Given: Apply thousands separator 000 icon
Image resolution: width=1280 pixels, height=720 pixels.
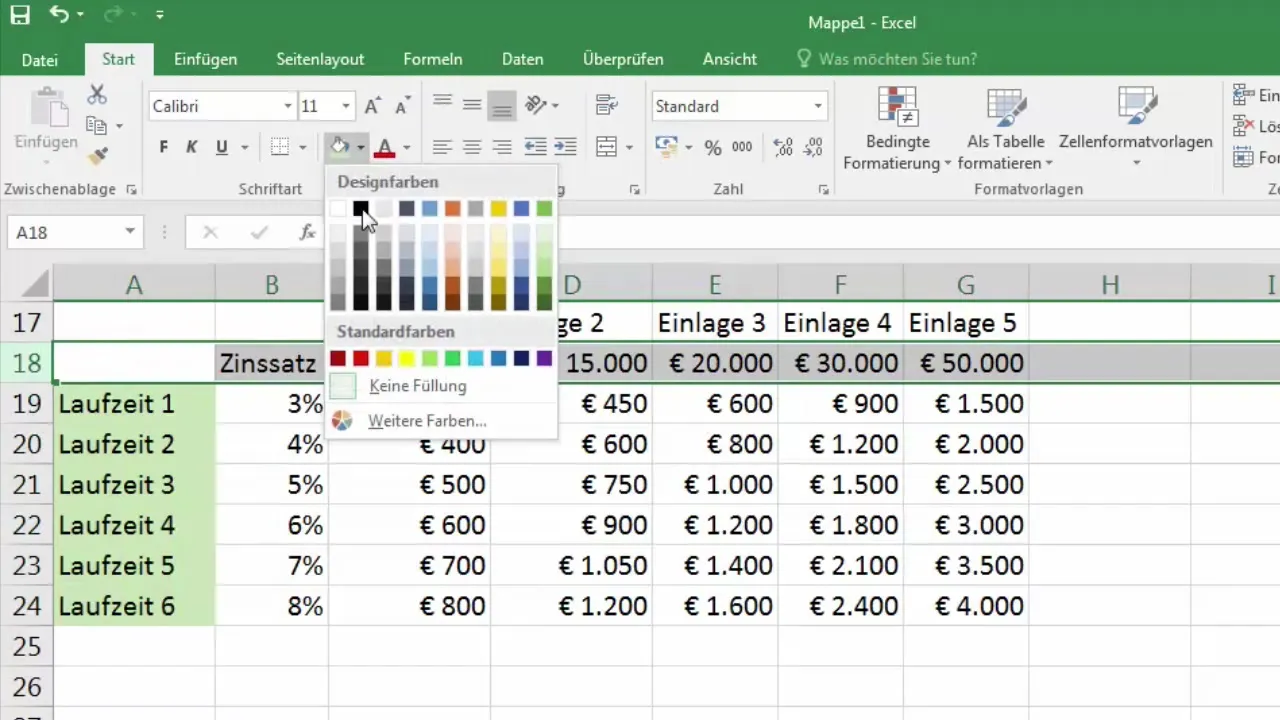Looking at the screenshot, I should point(742,147).
